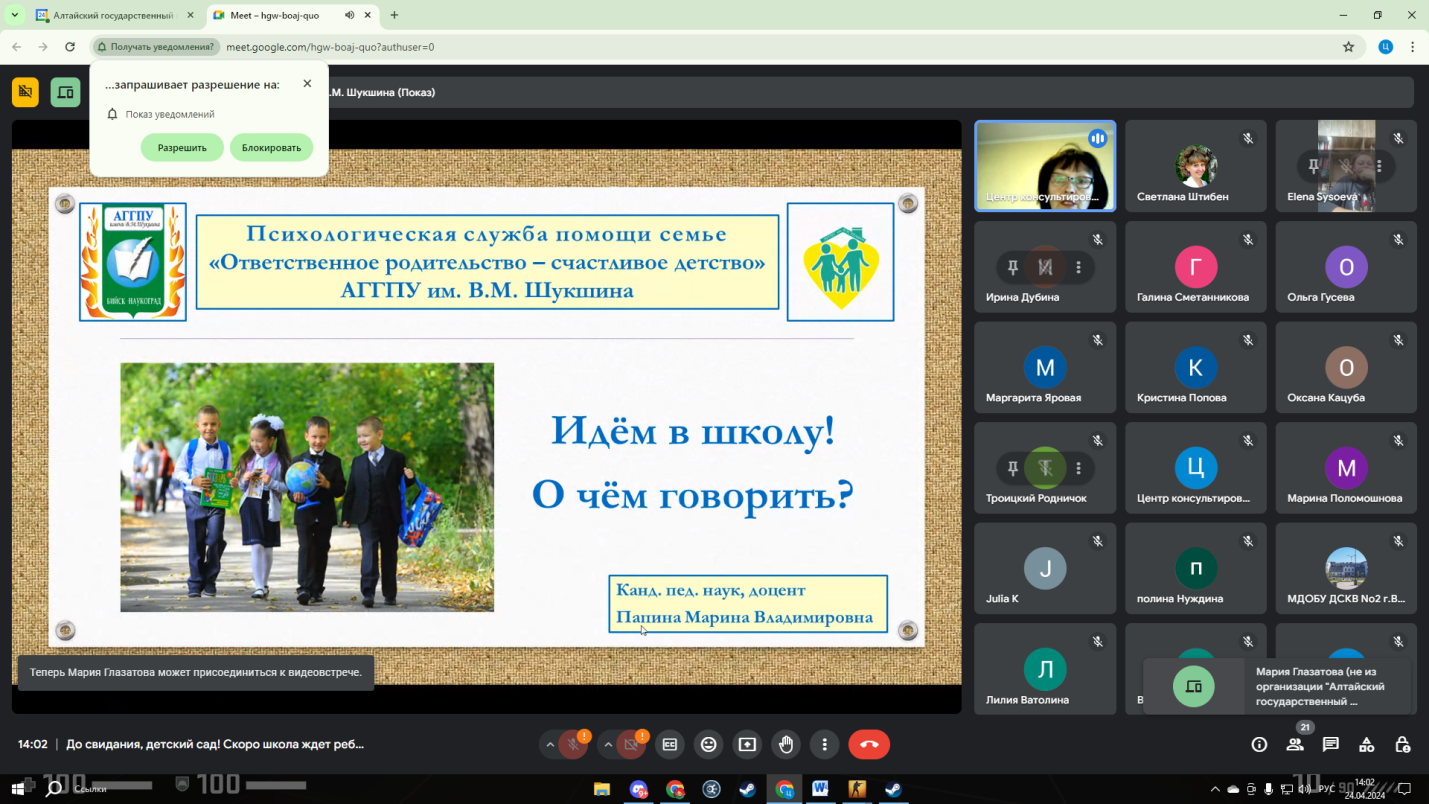The height and width of the screenshot is (804, 1429).
Task: Toggle the camera button in Meet
Action: 631,744
